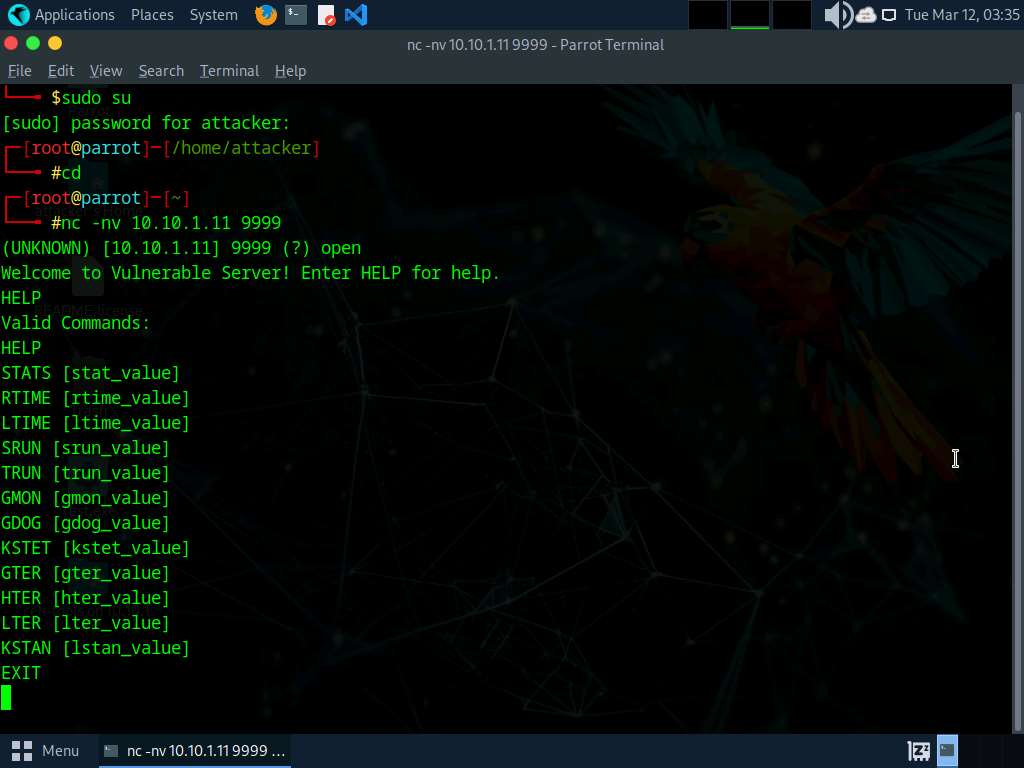Open the terminal launcher in the top panel
The image size is (1024, 768).
[x=296, y=14]
